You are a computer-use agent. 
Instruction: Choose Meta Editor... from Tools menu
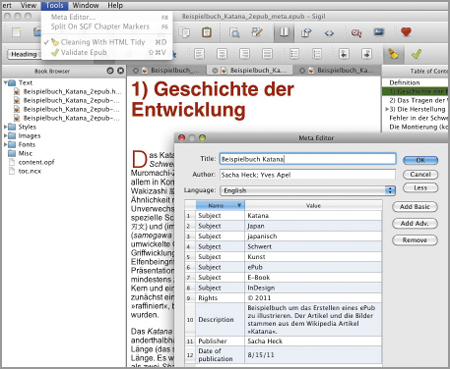click(x=106, y=17)
